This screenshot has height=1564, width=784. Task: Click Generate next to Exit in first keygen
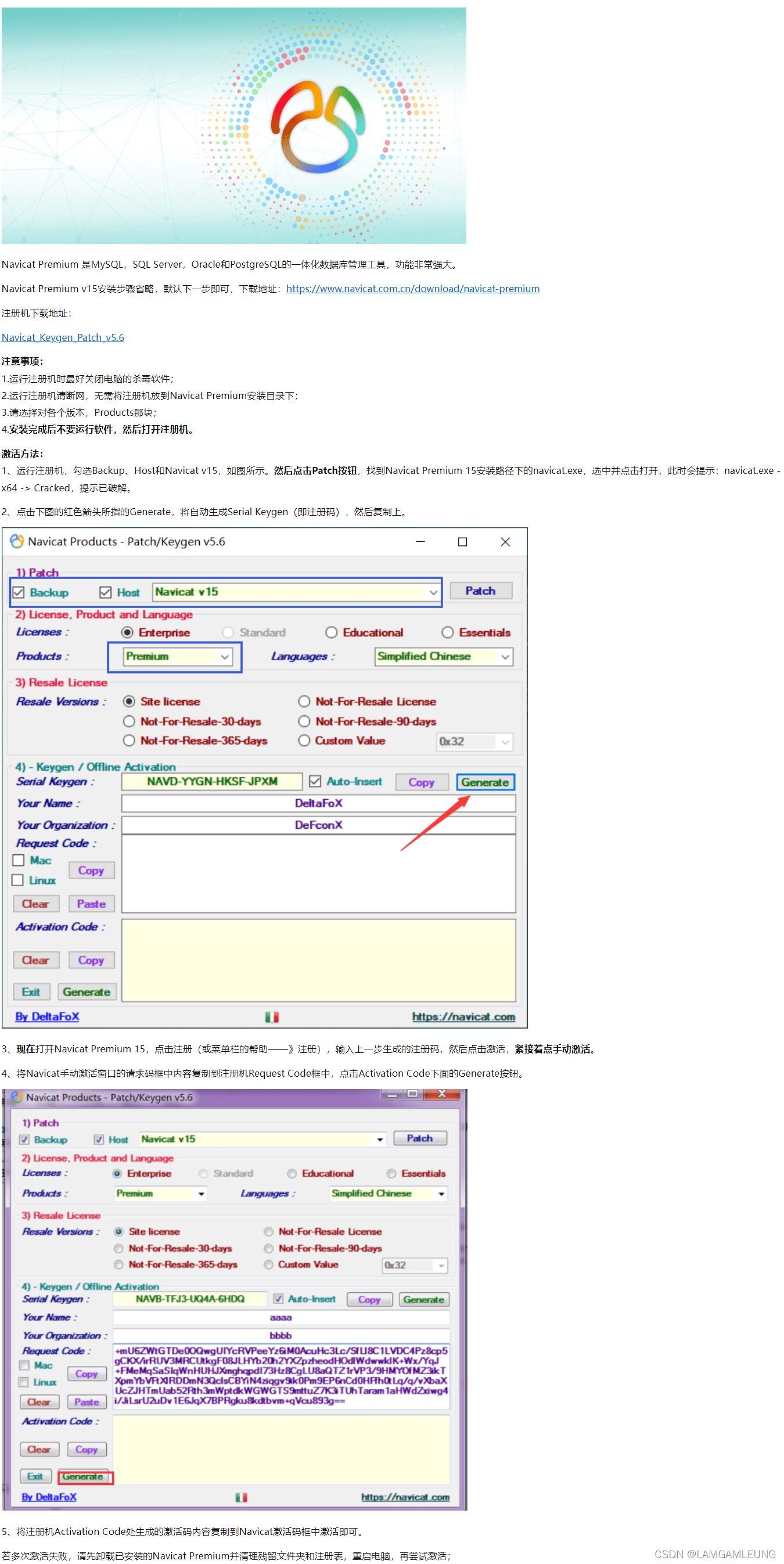coord(87,992)
